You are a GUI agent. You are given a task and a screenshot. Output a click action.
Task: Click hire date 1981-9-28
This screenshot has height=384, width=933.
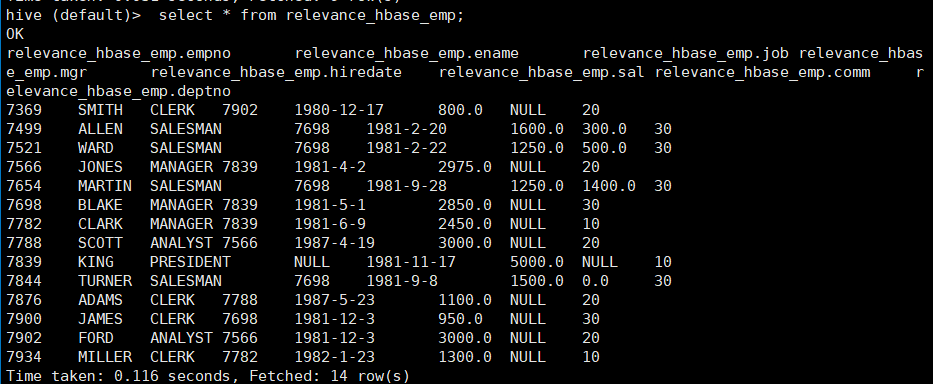(x=406, y=186)
